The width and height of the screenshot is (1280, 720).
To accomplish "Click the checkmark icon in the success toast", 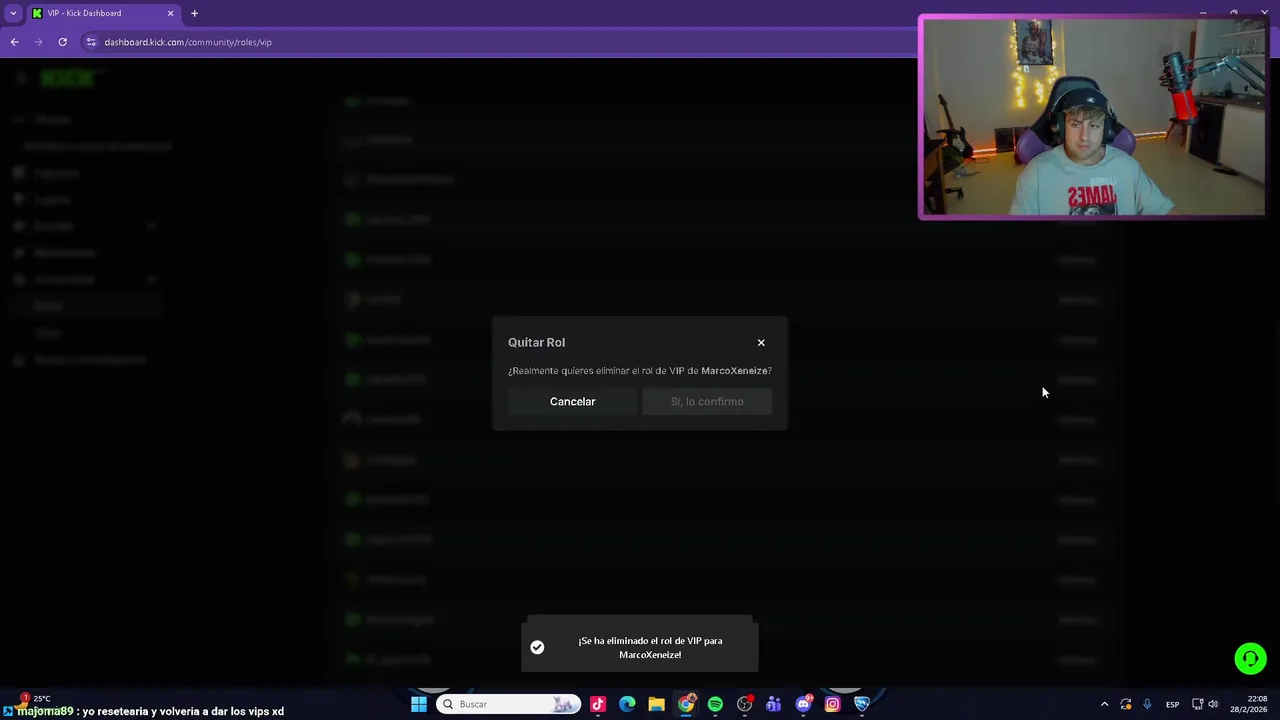I will [537, 647].
